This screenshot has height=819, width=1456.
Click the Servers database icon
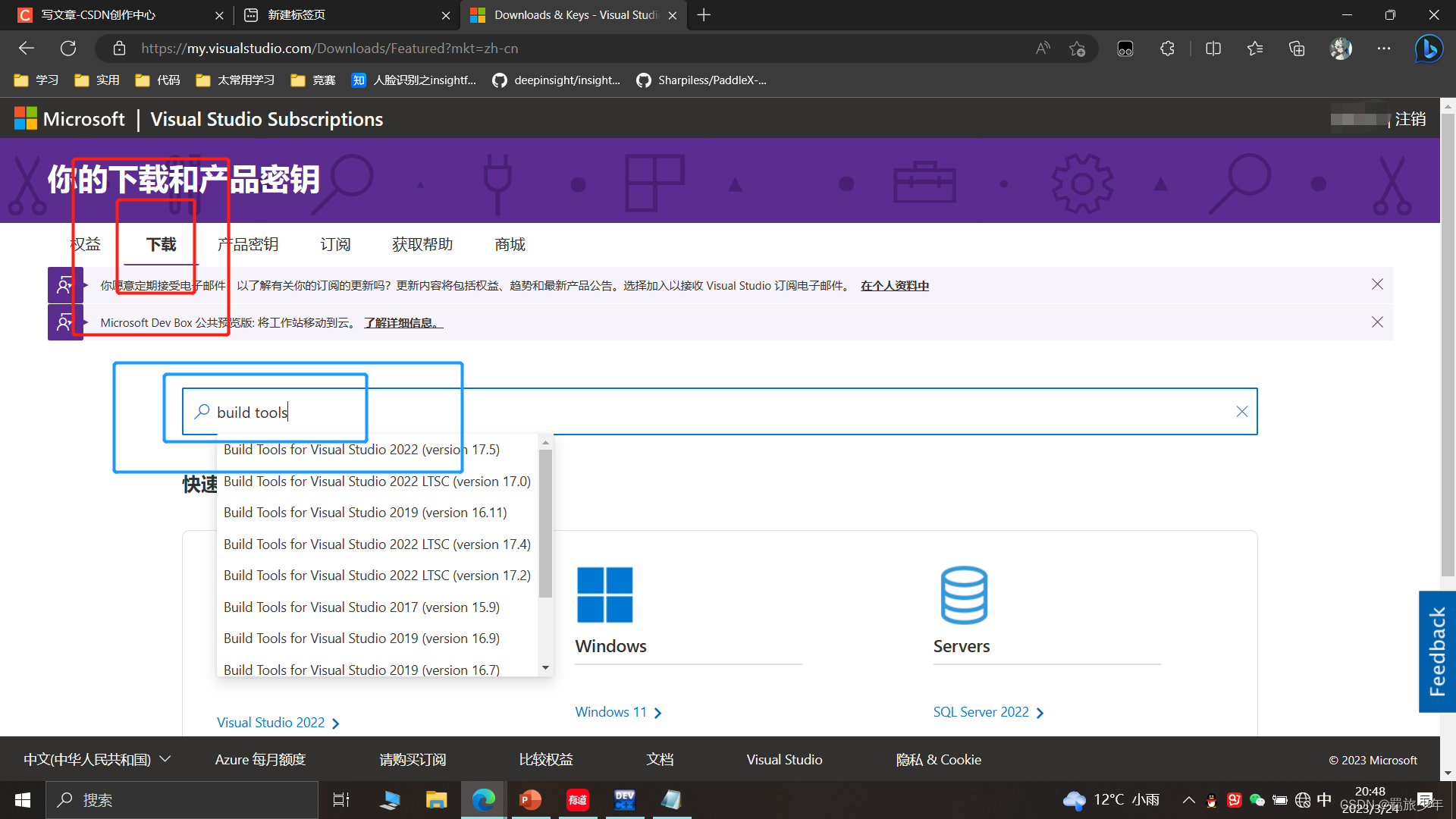(x=963, y=595)
